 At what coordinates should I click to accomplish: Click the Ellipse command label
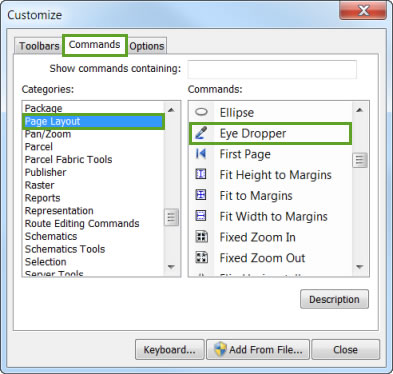237,112
